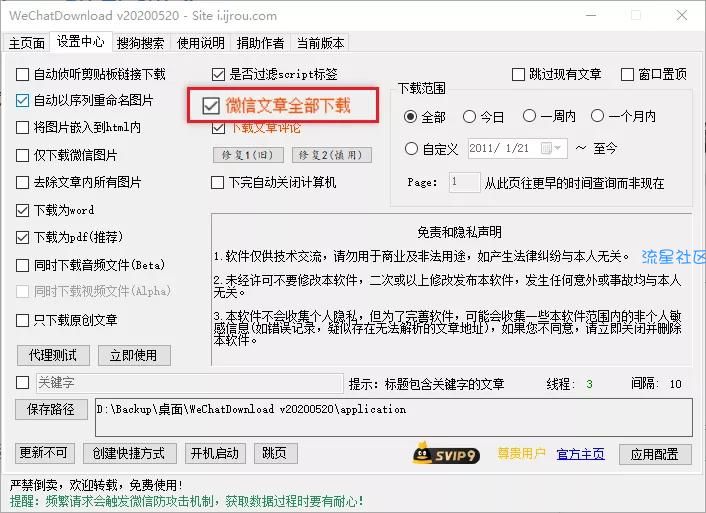Open the 使用说明 tab
Screen dimensions: 706x513
click(x=201, y=43)
